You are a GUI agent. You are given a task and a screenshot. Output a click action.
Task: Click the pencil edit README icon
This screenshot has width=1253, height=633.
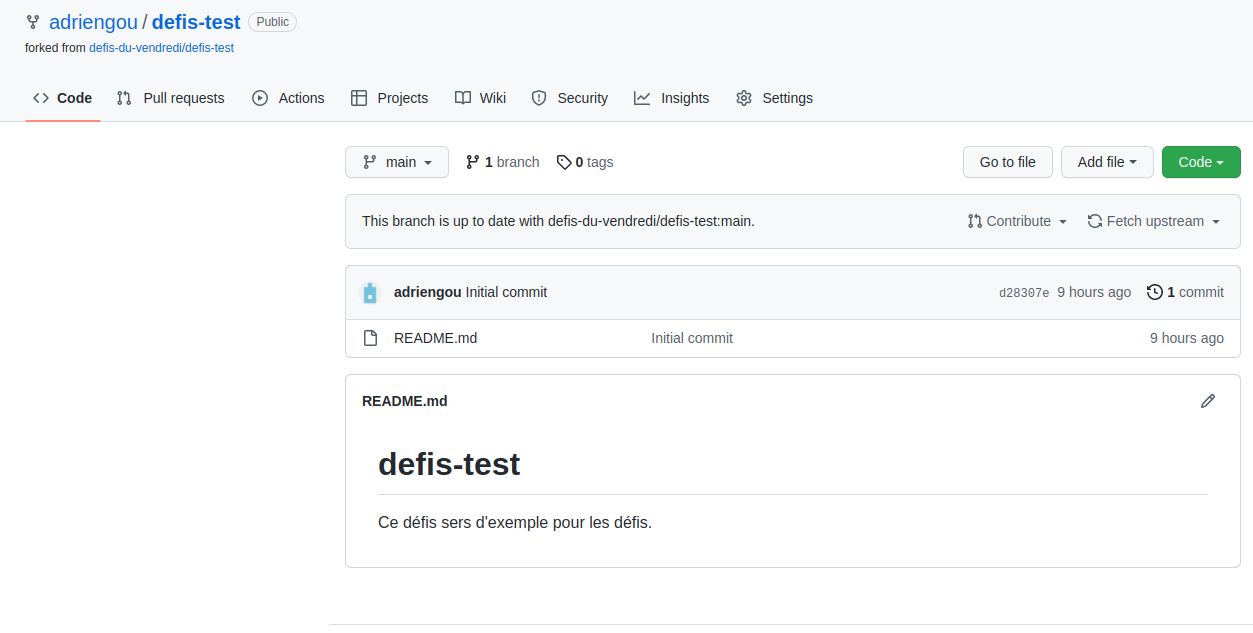pos(1208,401)
